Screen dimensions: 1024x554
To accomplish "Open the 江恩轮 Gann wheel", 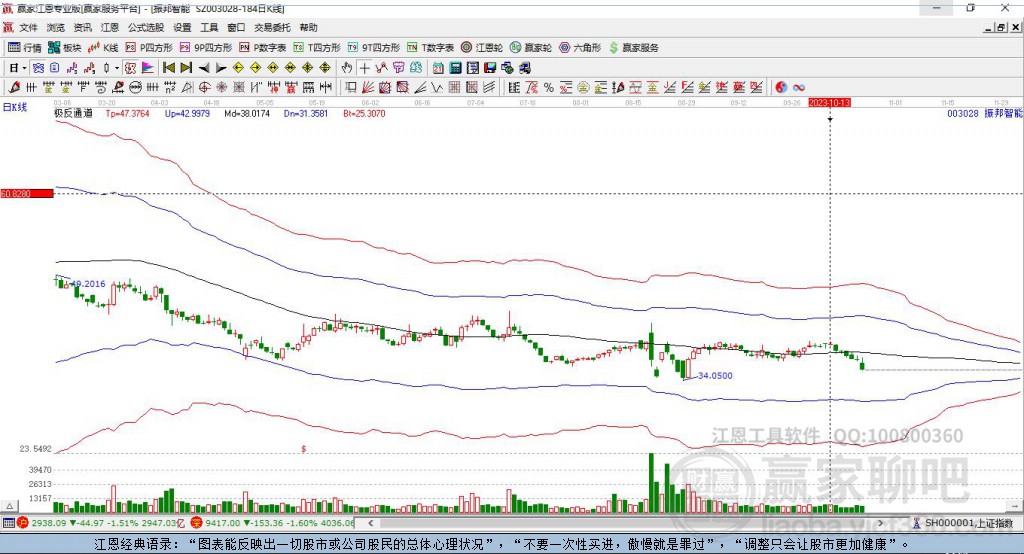I will [481, 48].
